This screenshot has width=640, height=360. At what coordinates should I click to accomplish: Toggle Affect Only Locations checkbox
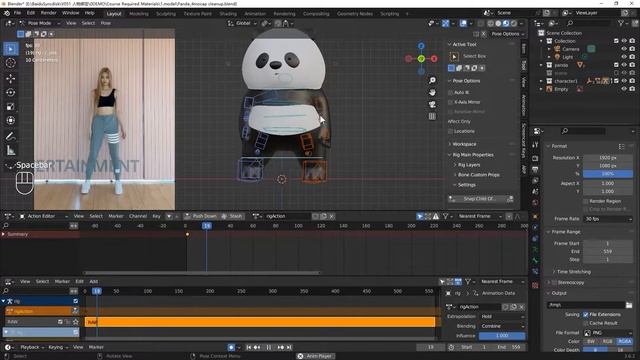451,131
